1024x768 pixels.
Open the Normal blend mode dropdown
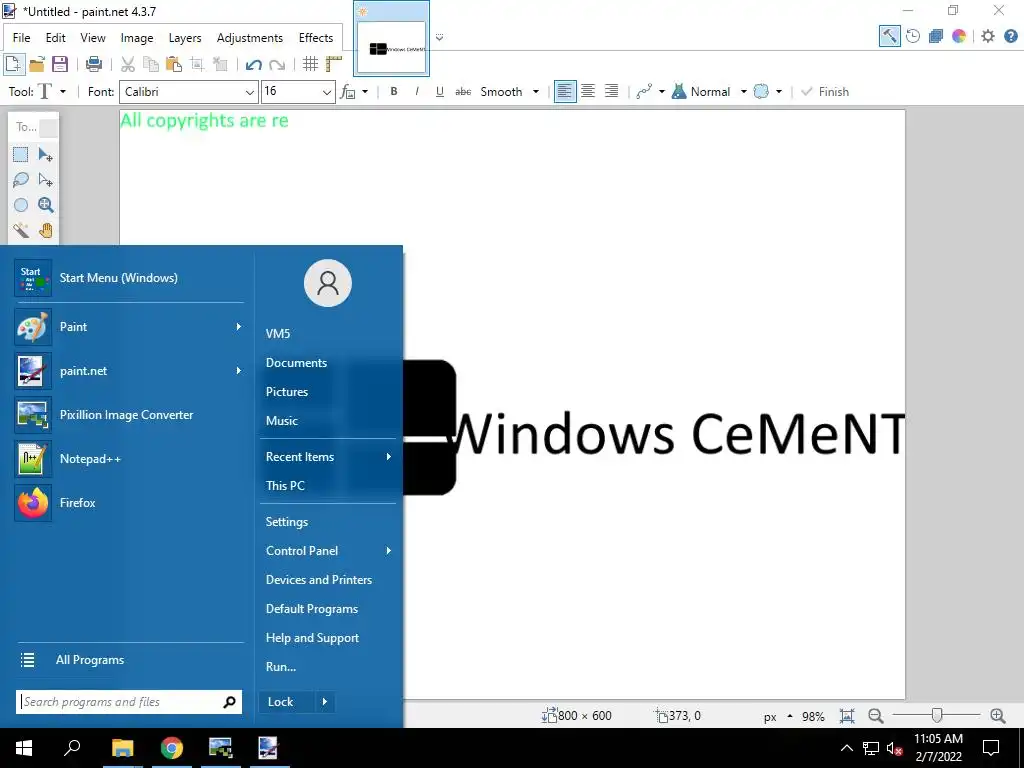(743, 91)
